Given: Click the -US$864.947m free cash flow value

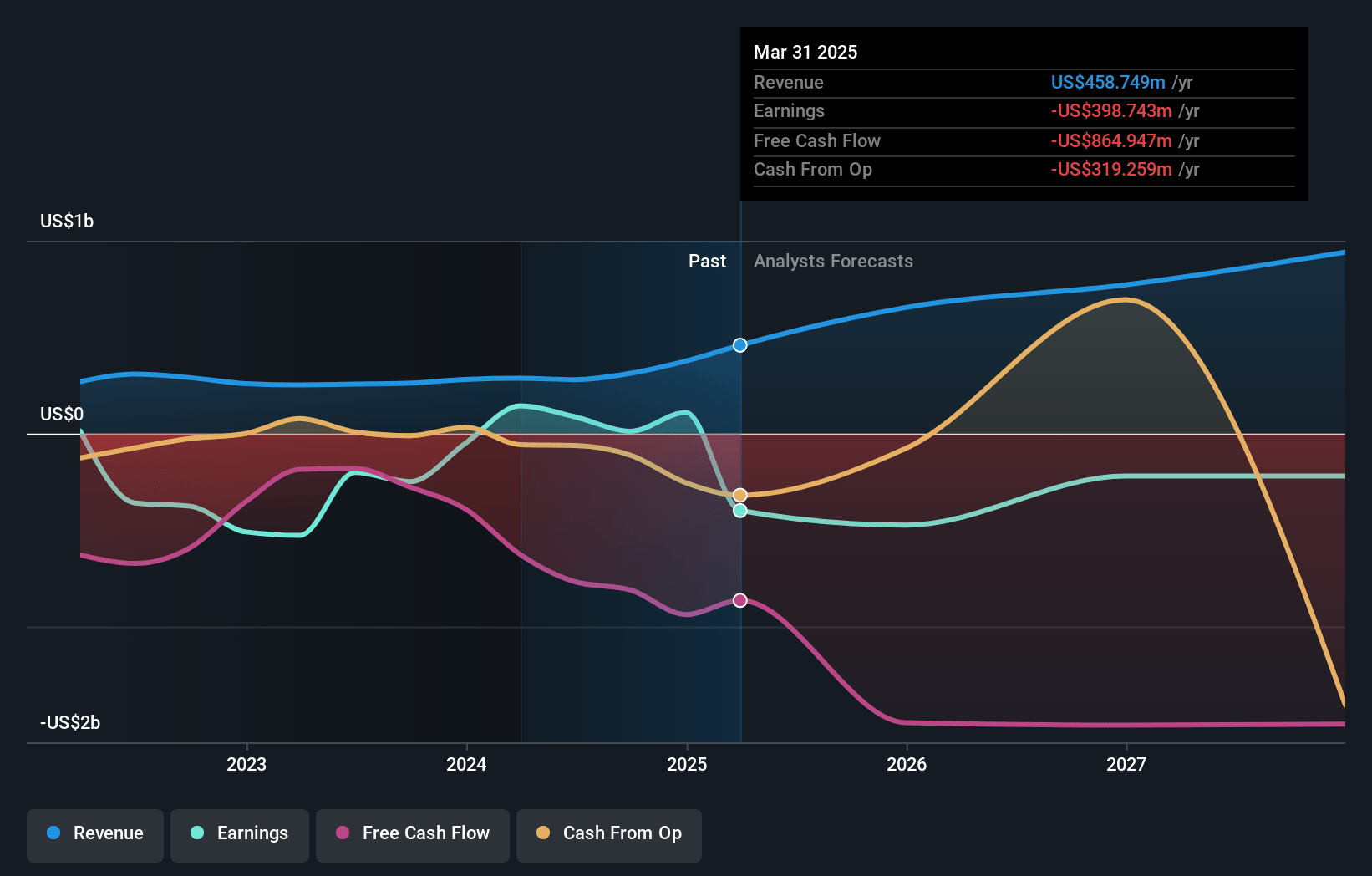Looking at the screenshot, I should coord(1111,141).
